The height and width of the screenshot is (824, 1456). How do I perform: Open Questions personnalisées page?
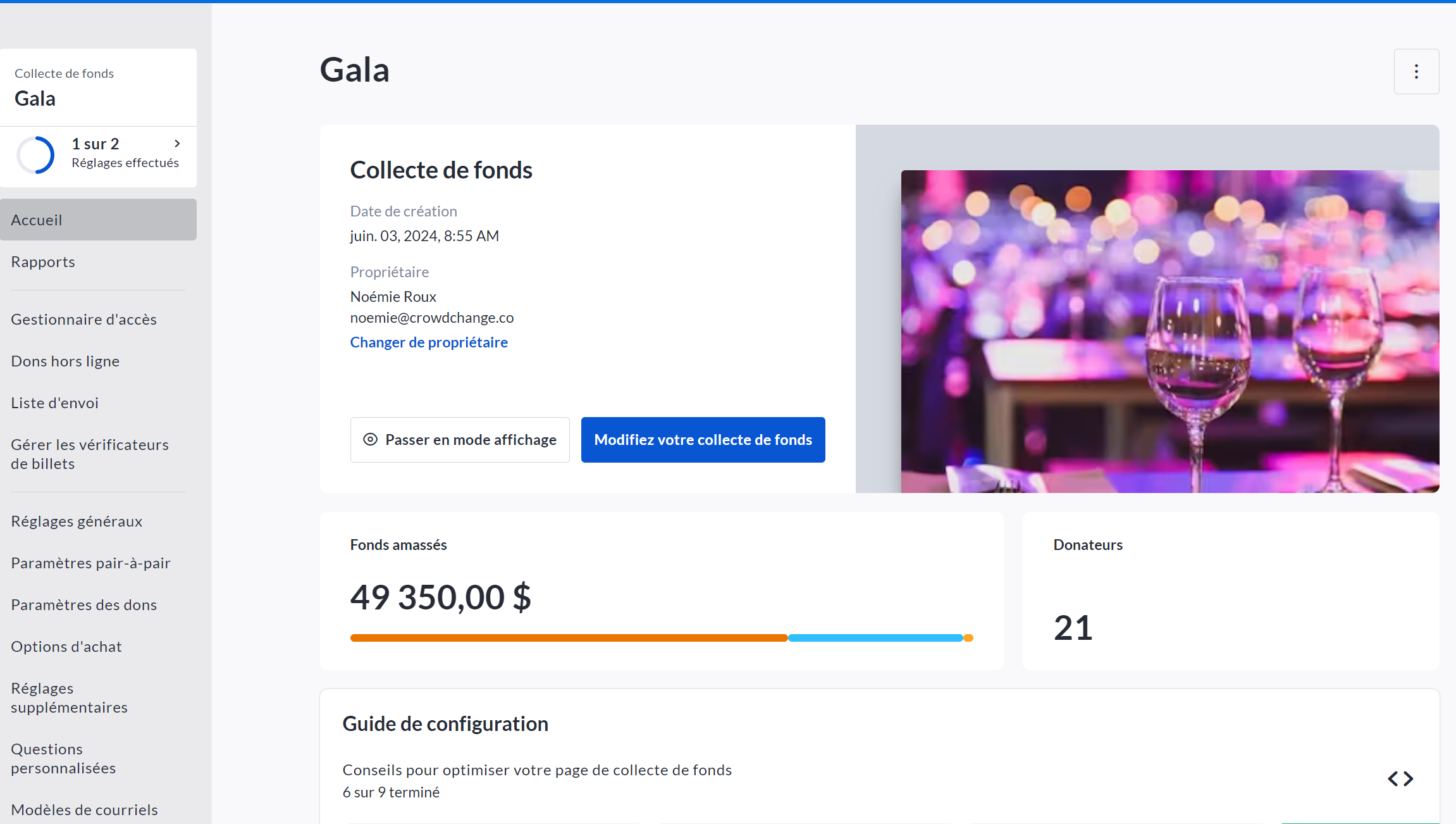click(63, 758)
